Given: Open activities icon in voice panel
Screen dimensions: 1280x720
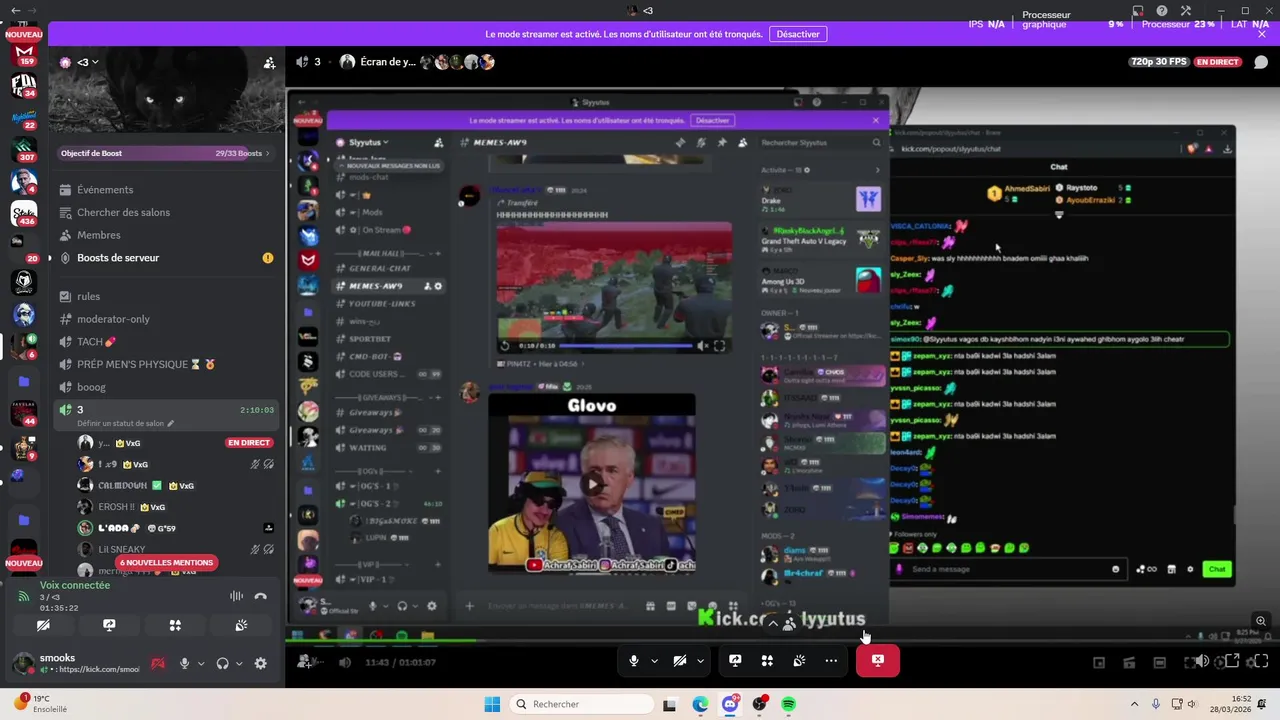Looking at the screenshot, I should [x=175, y=625].
